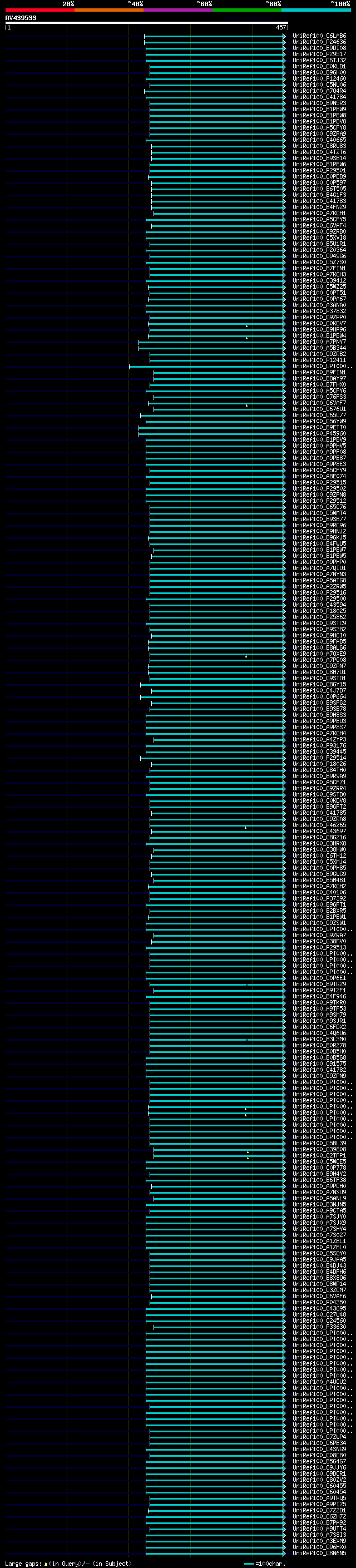Click the red 20% identity legend segment
Viewport: 356px width, 1568px height.
click(39, 10)
